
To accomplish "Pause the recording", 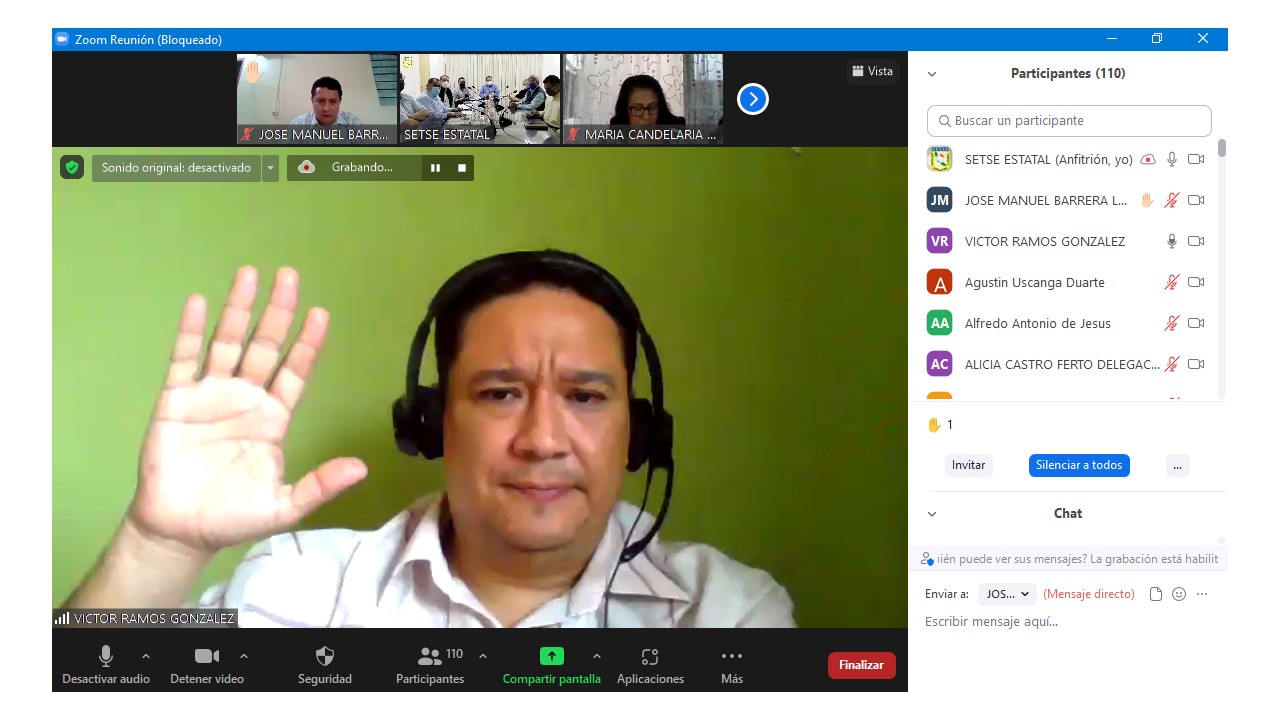I will tap(435, 168).
